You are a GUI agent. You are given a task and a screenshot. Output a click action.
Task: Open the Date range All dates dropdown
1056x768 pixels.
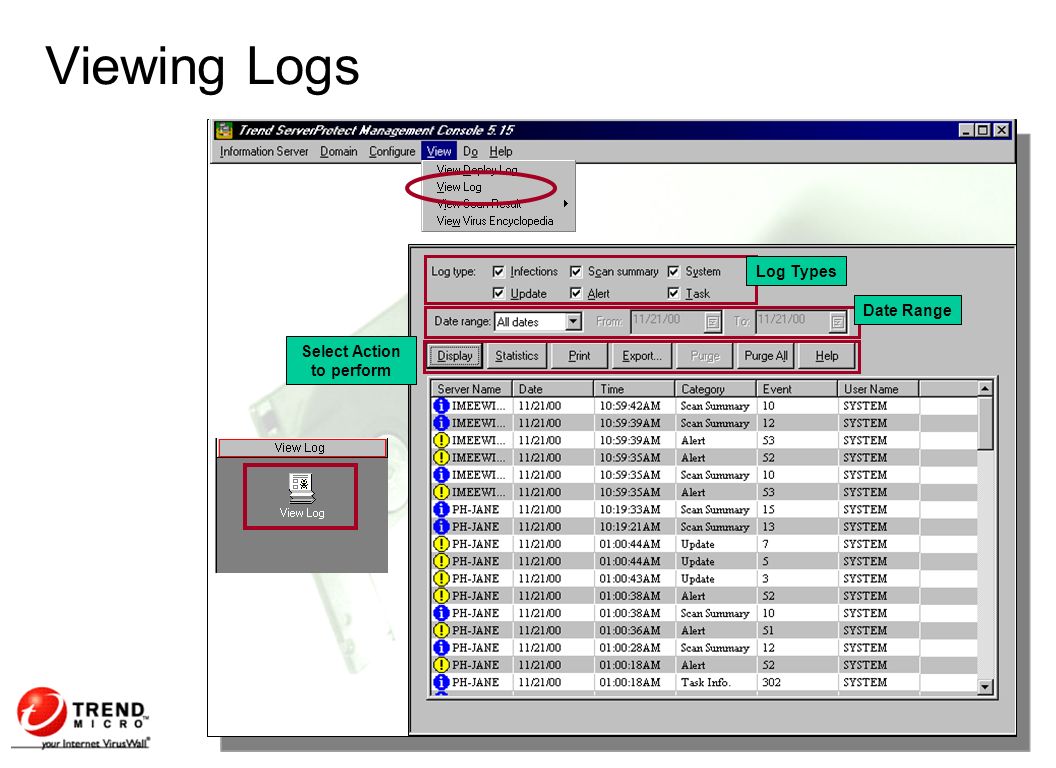point(573,321)
